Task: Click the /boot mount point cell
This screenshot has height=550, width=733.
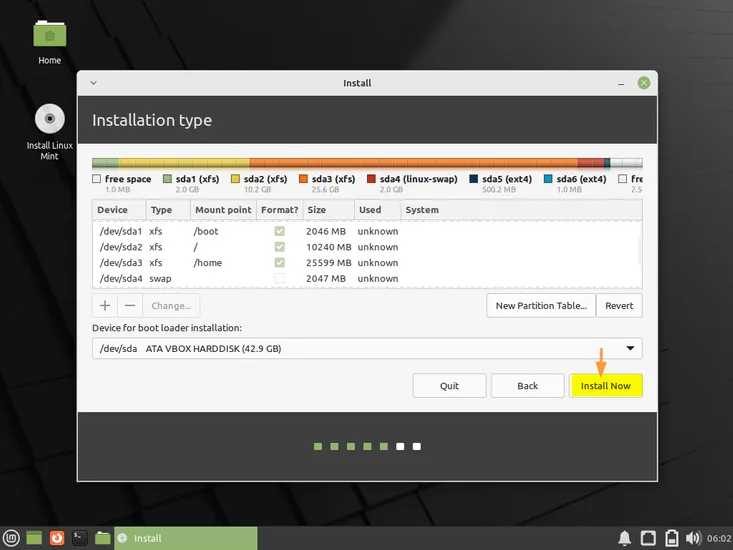Action: (206, 231)
